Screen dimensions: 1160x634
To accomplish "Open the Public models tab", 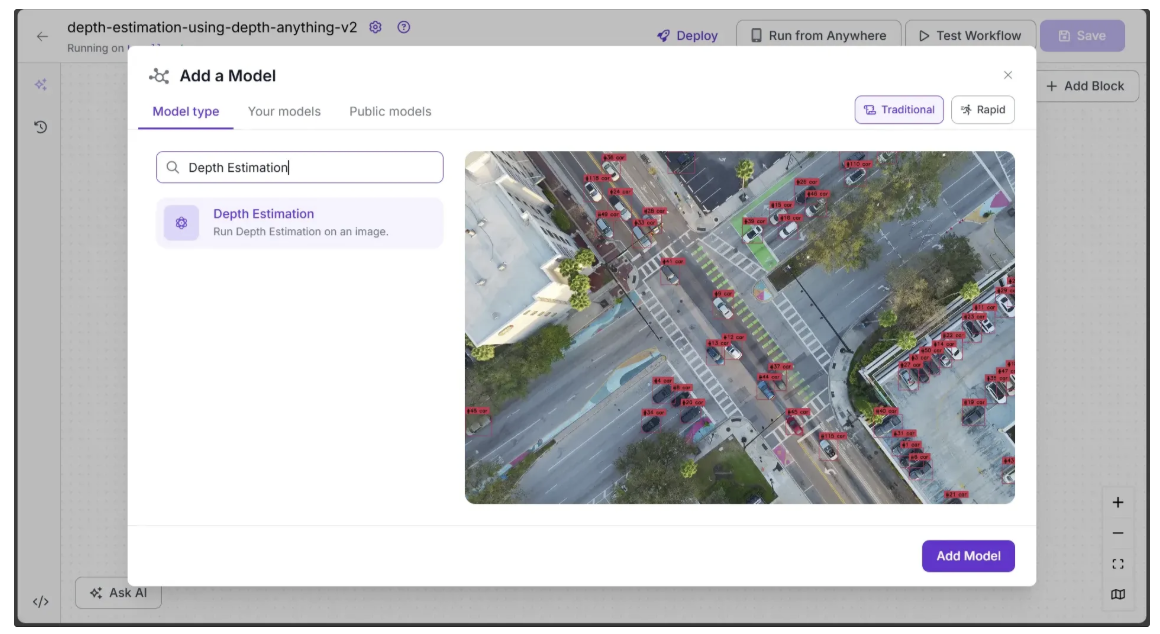I will [390, 112].
